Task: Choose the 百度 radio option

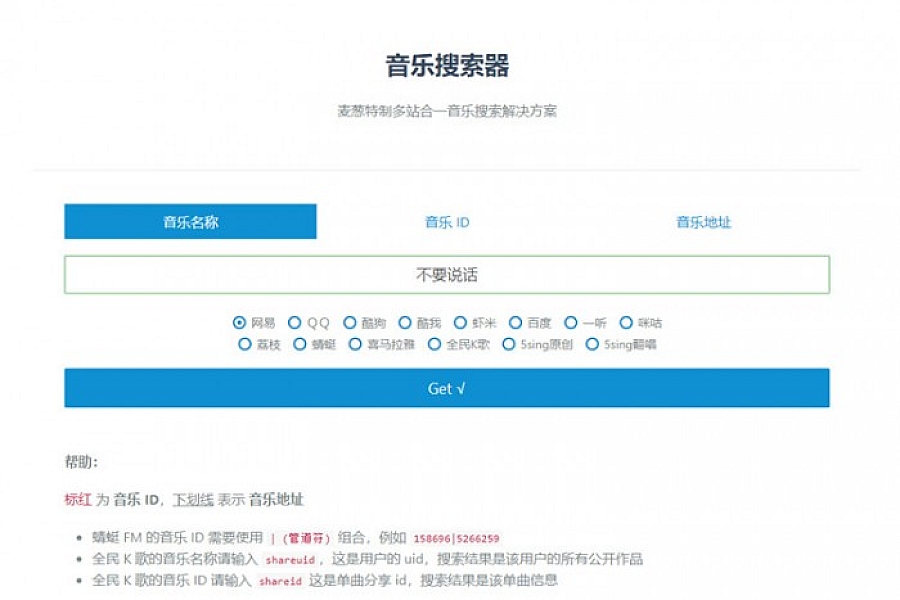Action: point(516,323)
